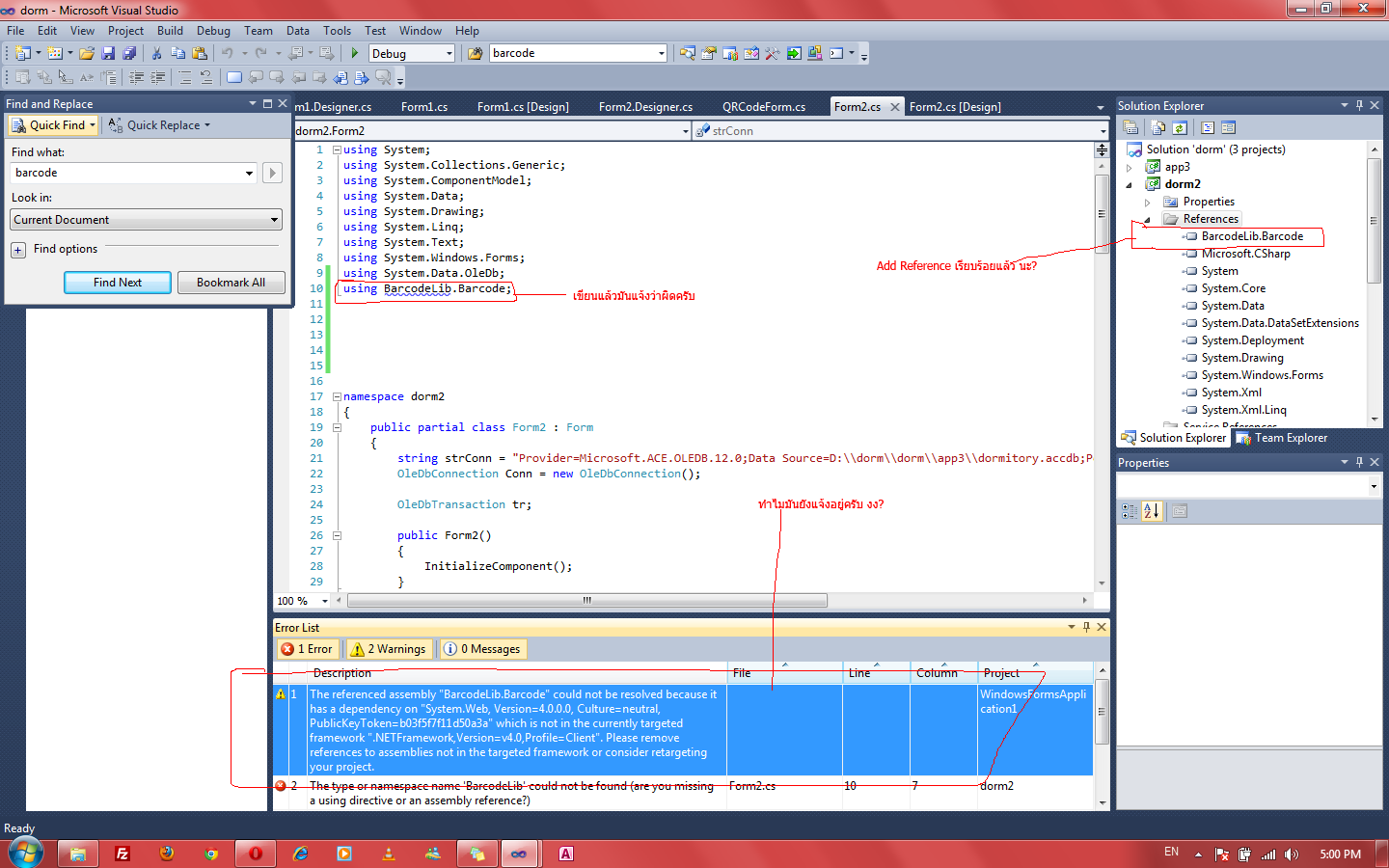Screen dimensions: 1389x868
Task: Open the Build menu
Action: click(170, 31)
